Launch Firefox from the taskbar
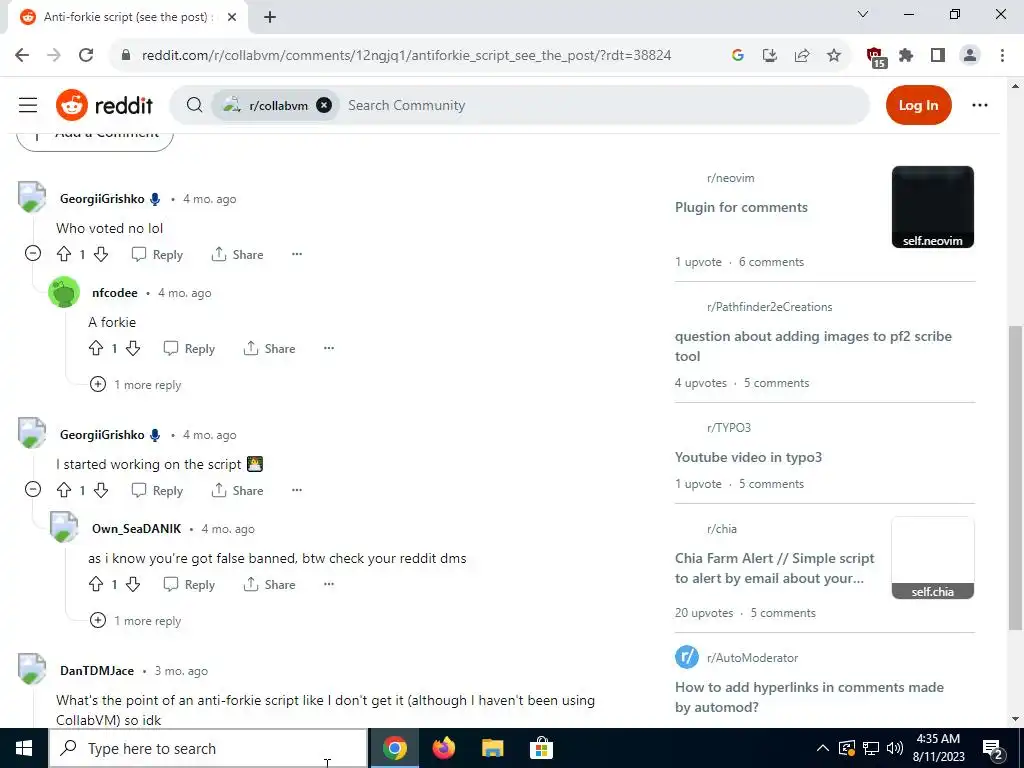Viewport: 1024px width, 768px height. (x=443, y=748)
